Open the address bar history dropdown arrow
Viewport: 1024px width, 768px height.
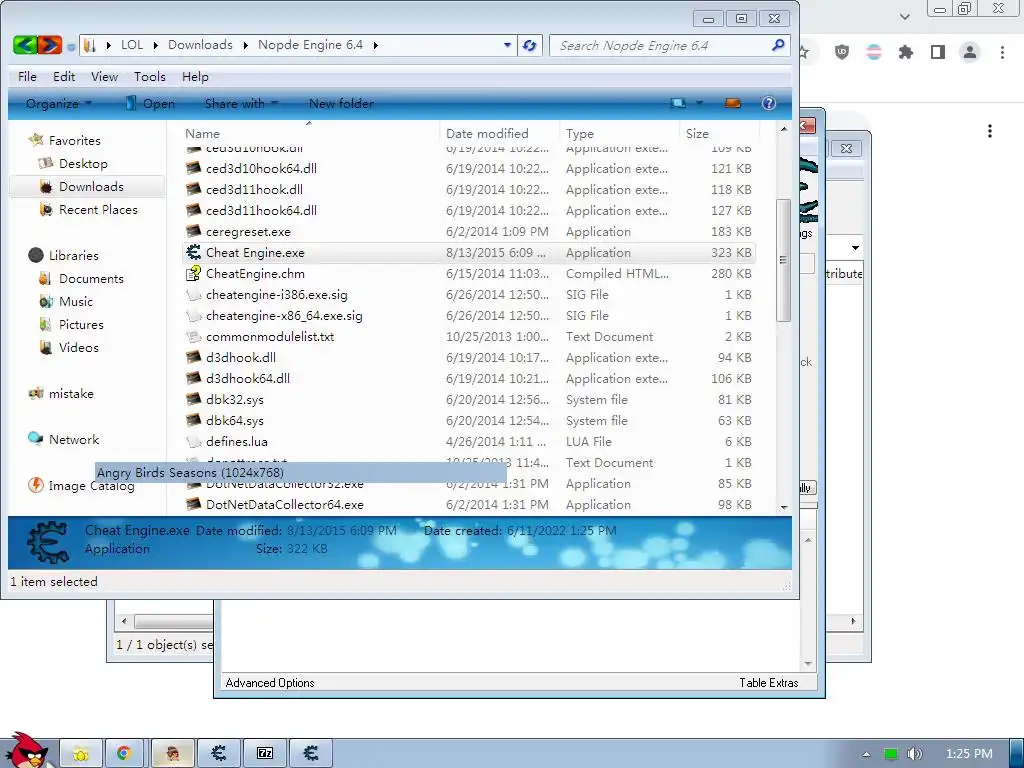tap(507, 45)
